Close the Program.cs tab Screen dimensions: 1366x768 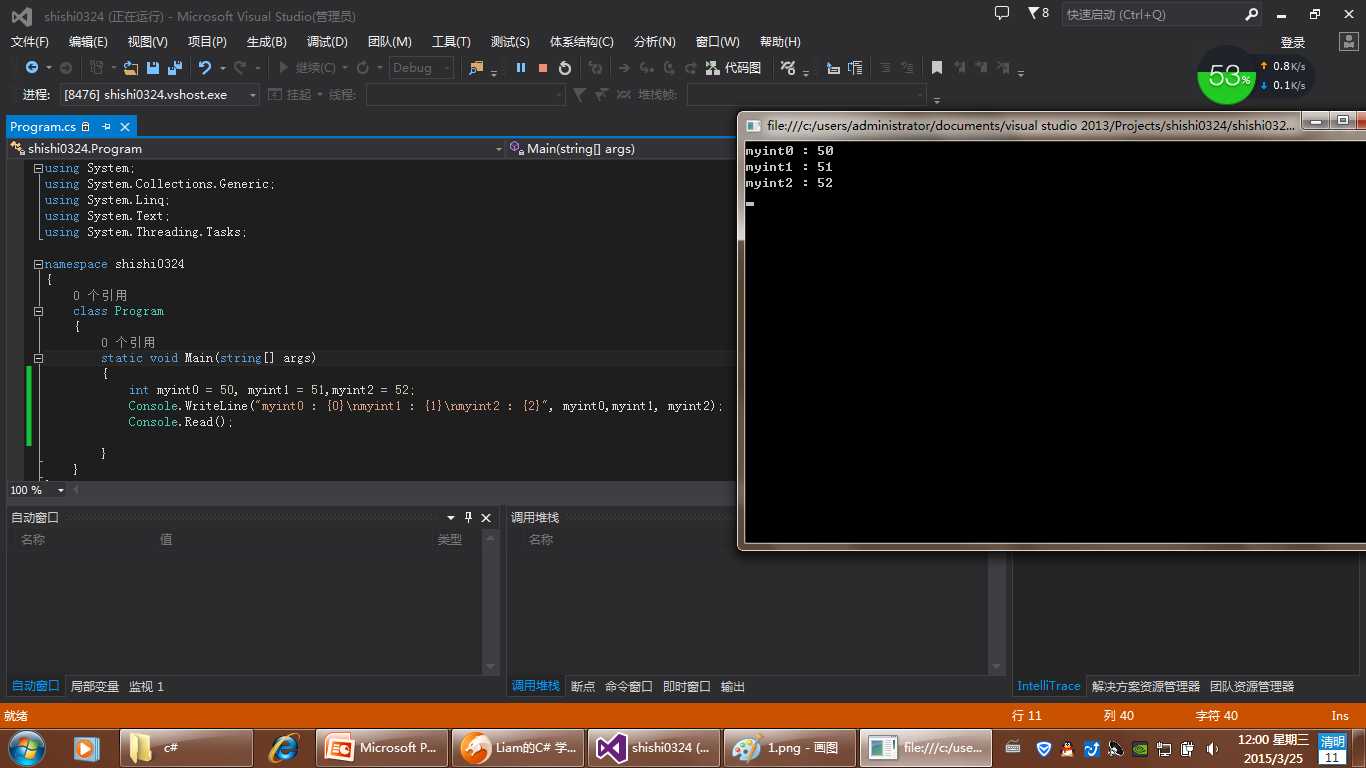click(x=125, y=127)
